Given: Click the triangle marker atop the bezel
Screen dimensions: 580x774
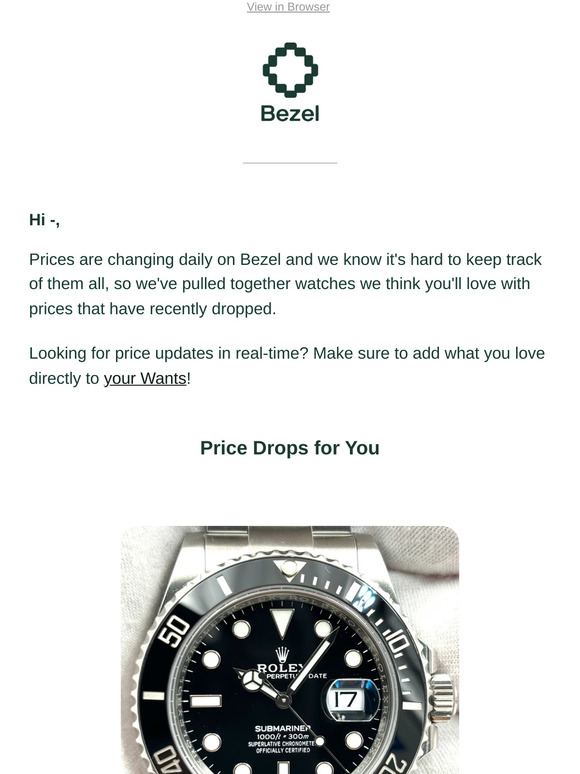Looking at the screenshot, I should tap(289, 568).
